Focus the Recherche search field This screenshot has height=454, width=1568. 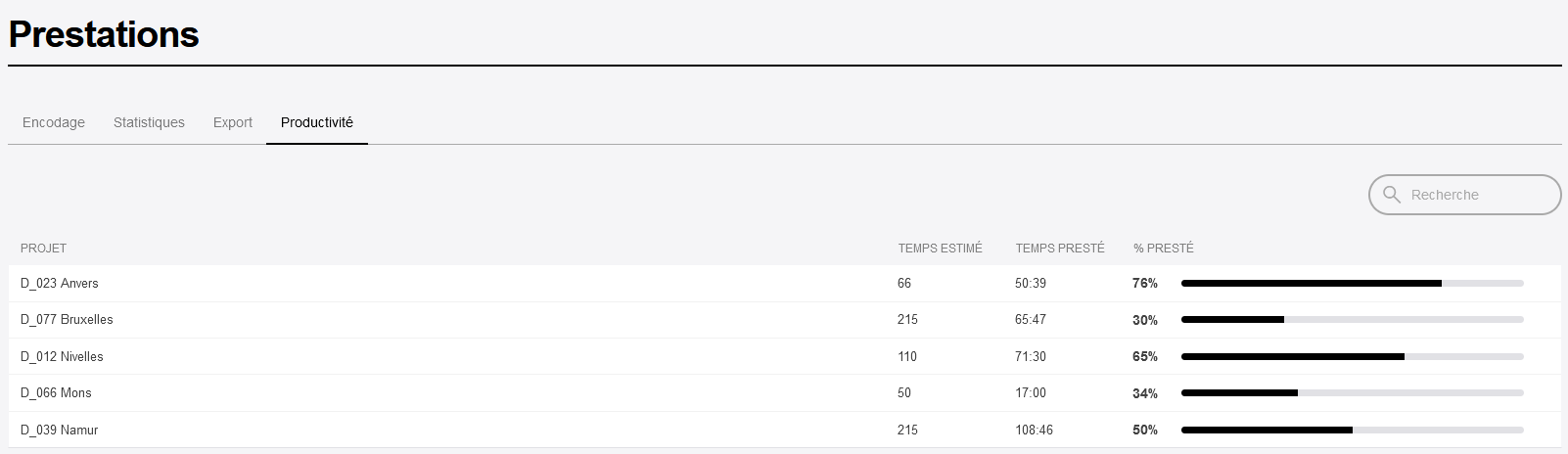point(1464,195)
